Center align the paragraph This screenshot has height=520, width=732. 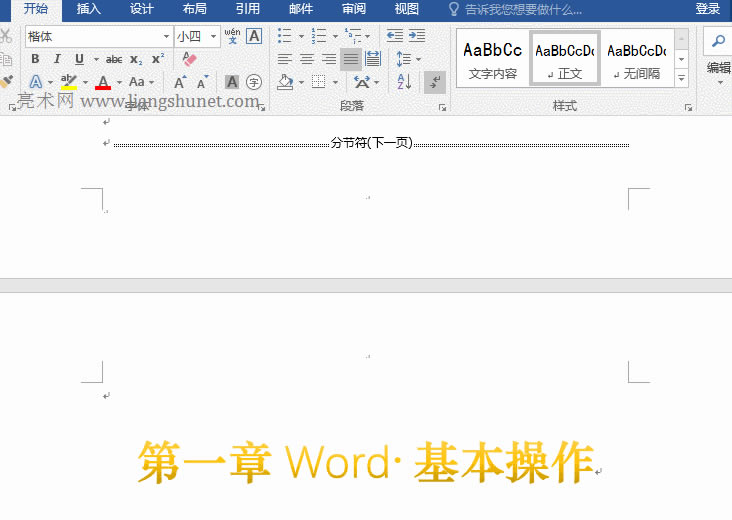307,59
